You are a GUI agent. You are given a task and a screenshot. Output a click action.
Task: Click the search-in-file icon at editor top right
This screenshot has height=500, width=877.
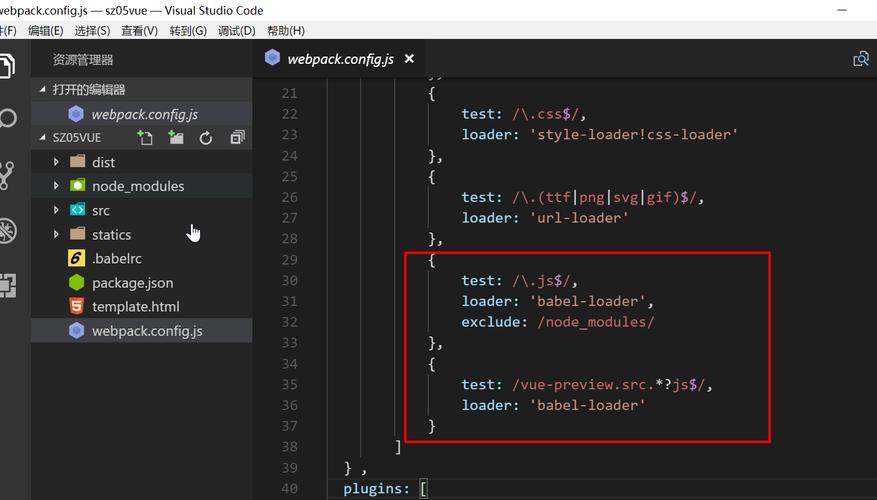coord(861,59)
